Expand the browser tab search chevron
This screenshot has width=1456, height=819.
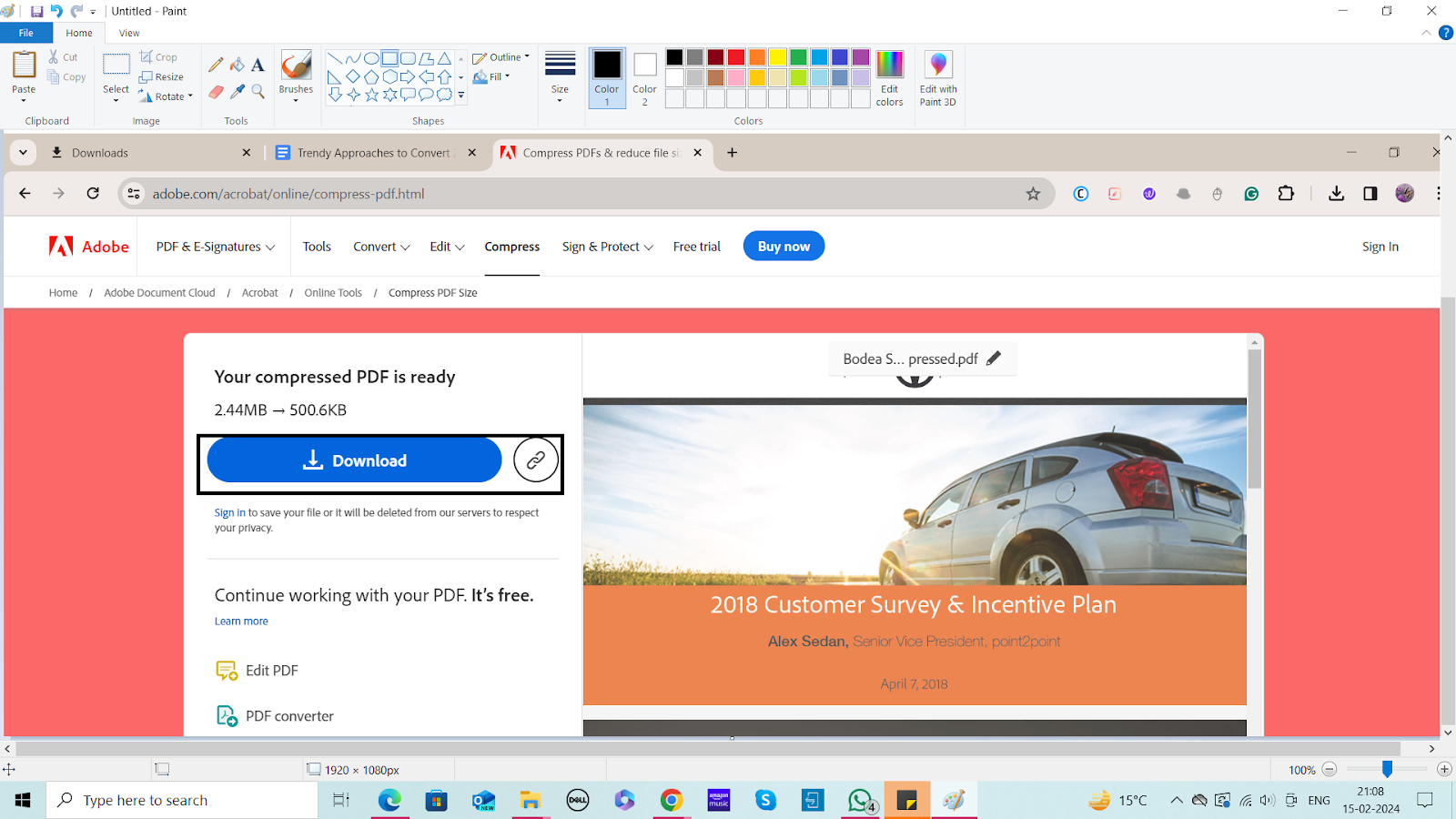pos(23,153)
